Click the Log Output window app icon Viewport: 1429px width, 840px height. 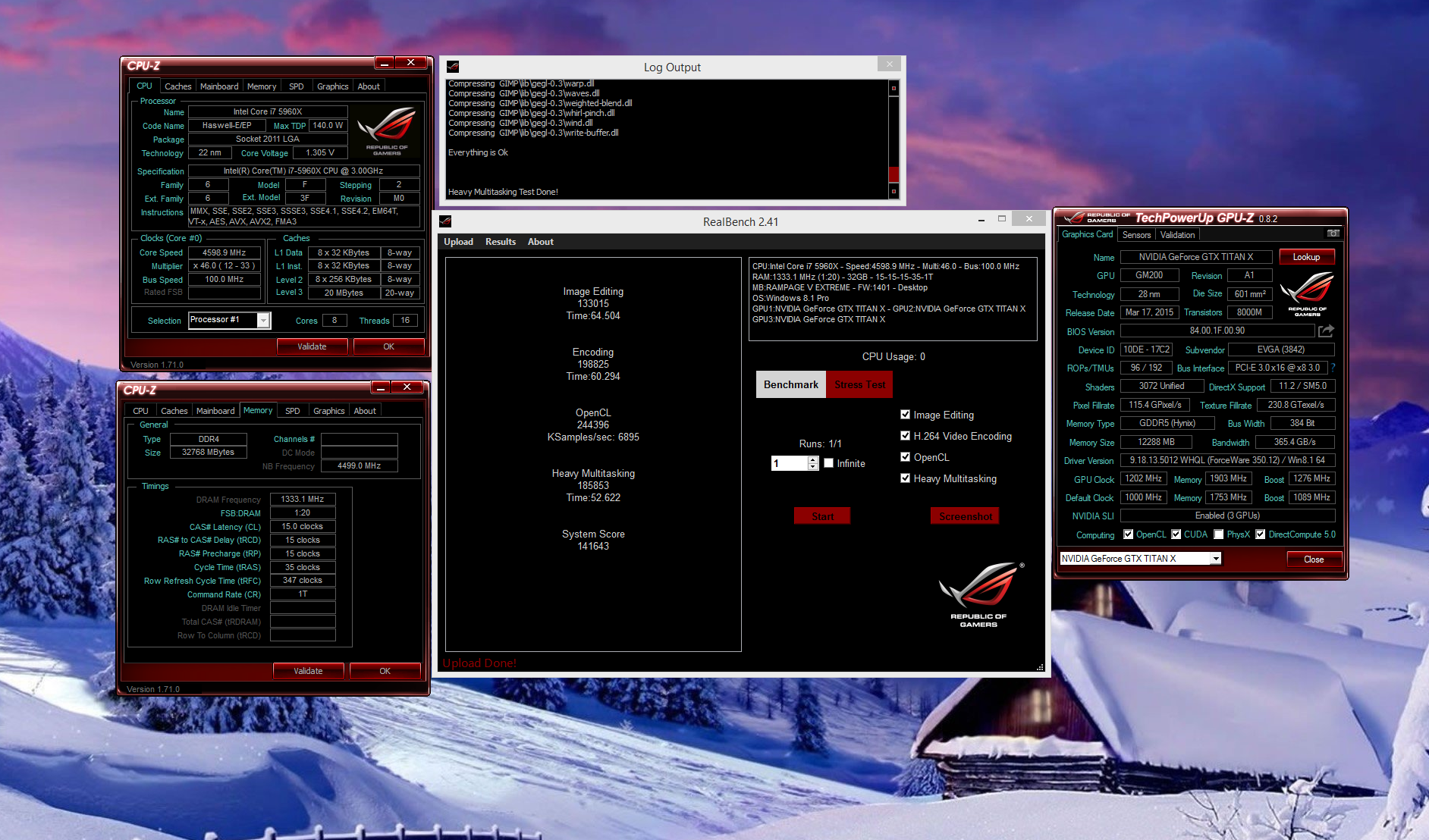tap(453, 67)
